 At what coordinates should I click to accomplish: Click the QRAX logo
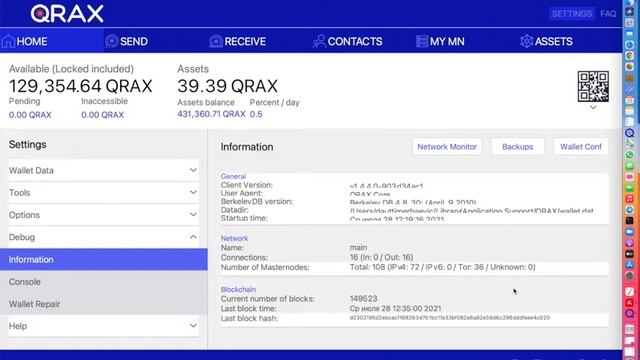coord(67,14)
